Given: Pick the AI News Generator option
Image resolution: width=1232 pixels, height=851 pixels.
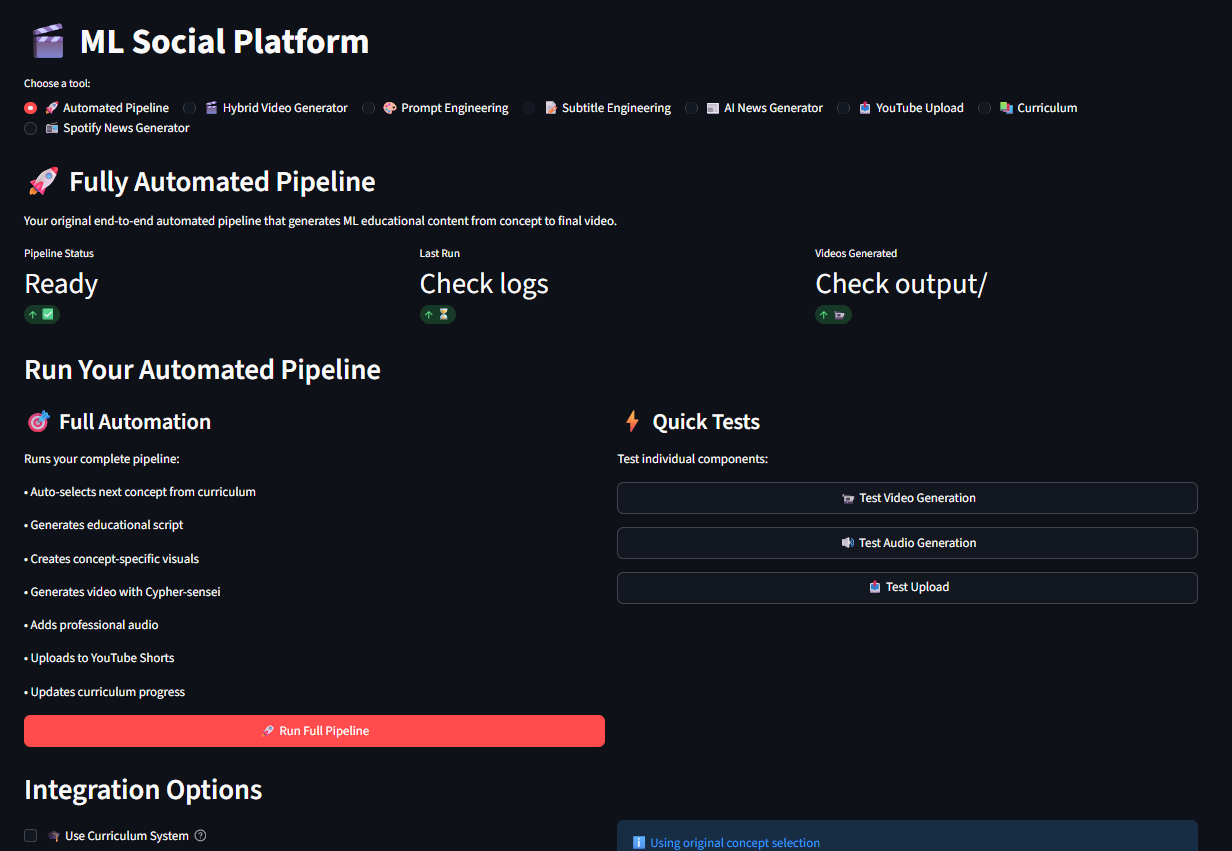Looking at the screenshot, I should coord(692,108).
